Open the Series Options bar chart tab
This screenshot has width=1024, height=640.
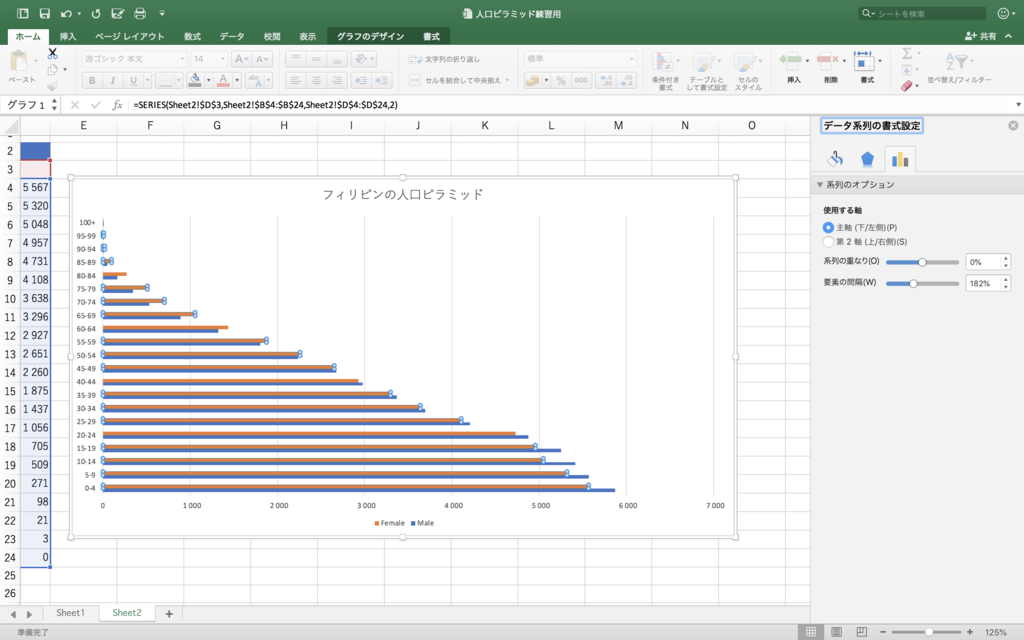[x=900, y=159]
